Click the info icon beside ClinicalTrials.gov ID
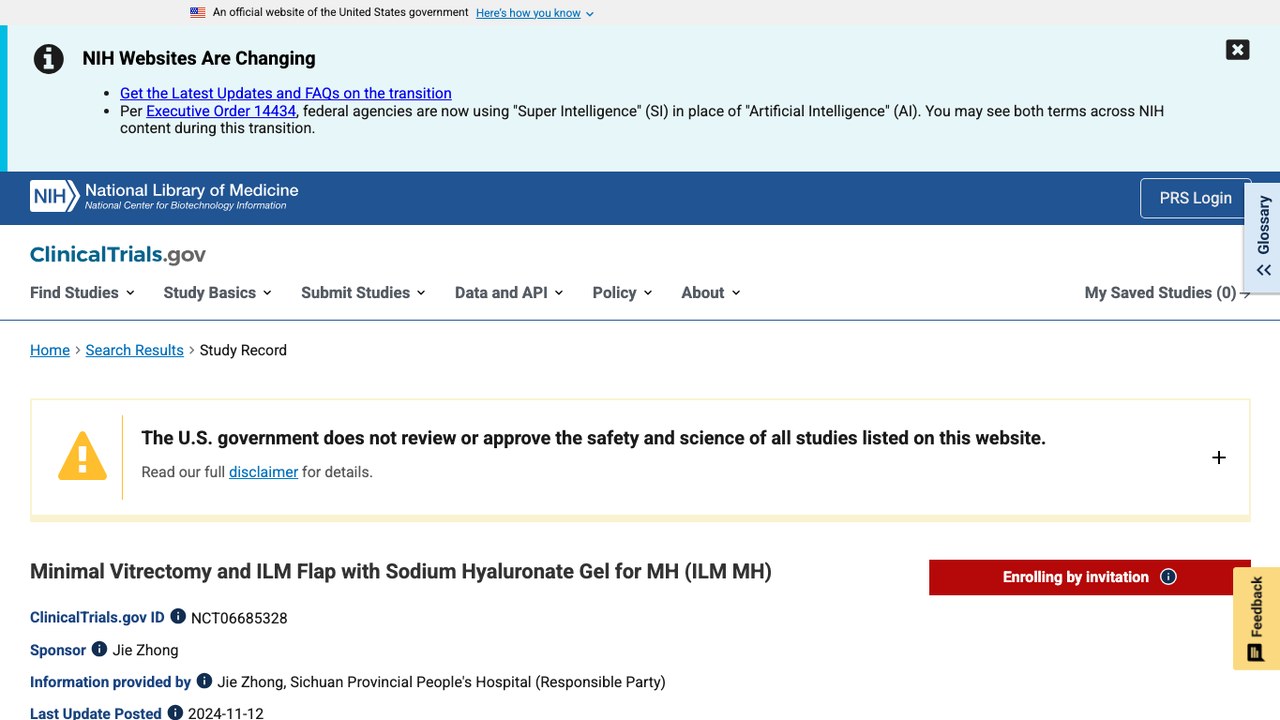The image size is (1280, 720). coord(178,617)
